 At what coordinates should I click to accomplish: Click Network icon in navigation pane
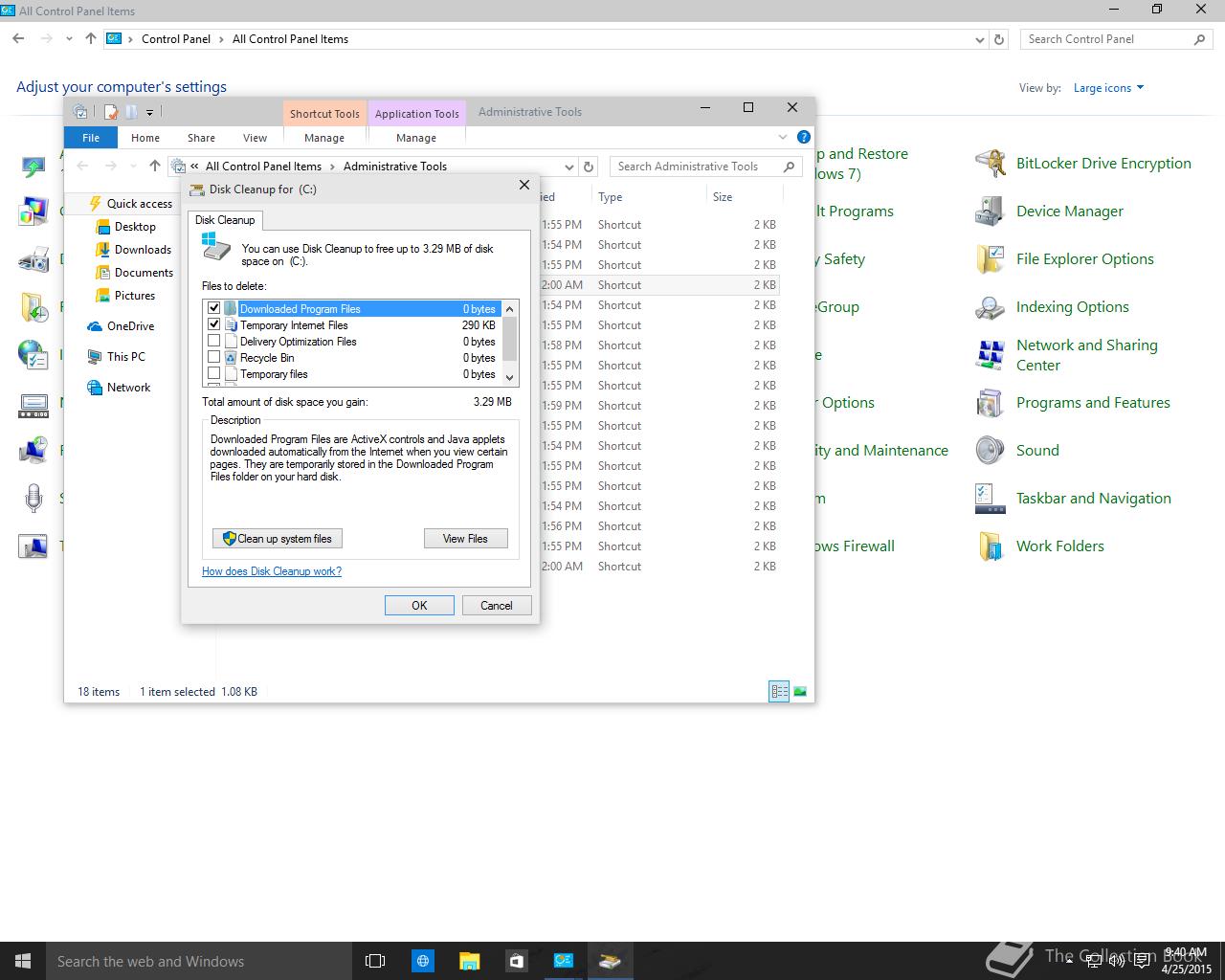point(95,388)
